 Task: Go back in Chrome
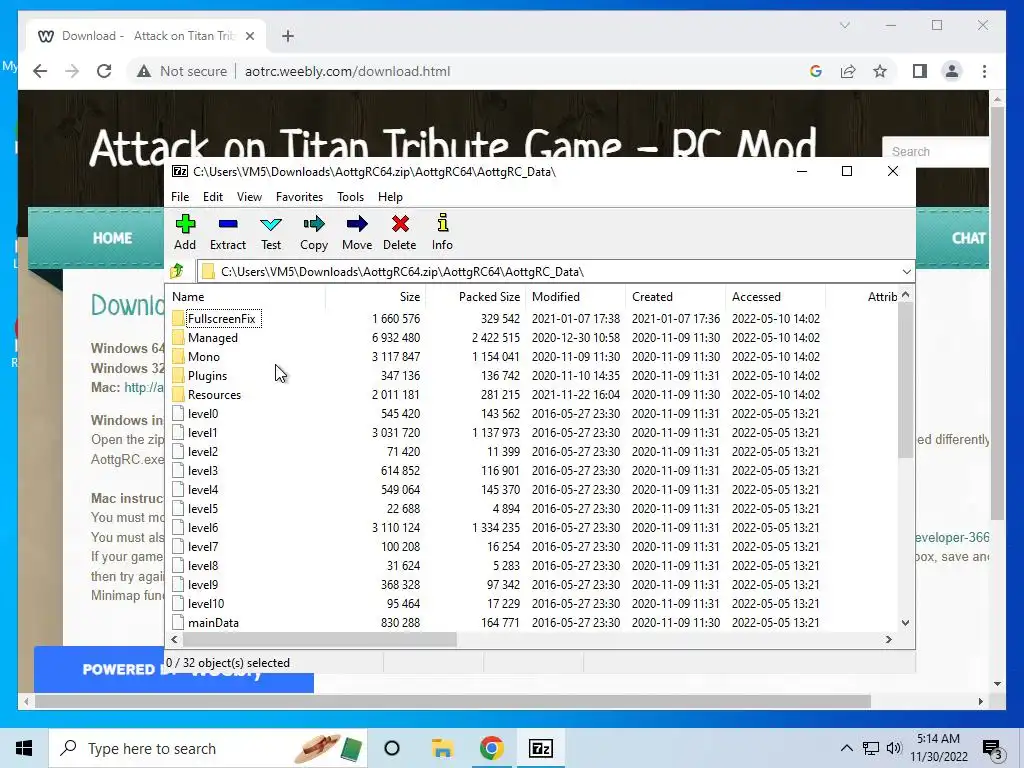[40, 71]
